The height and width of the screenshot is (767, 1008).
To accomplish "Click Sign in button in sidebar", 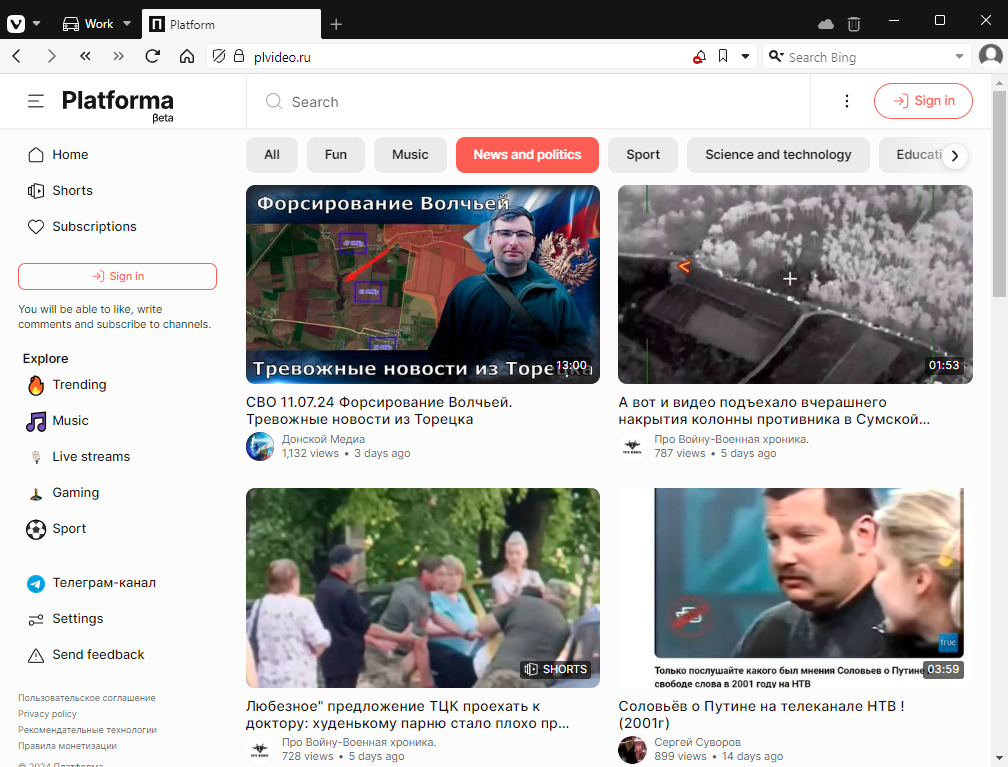I will [x=118, y=276].
